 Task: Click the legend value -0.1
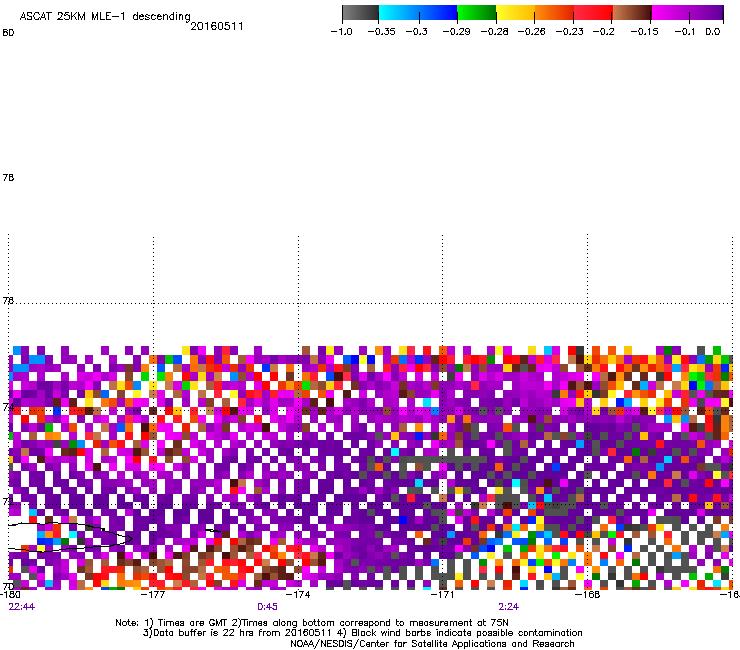[x=685, y=32]
